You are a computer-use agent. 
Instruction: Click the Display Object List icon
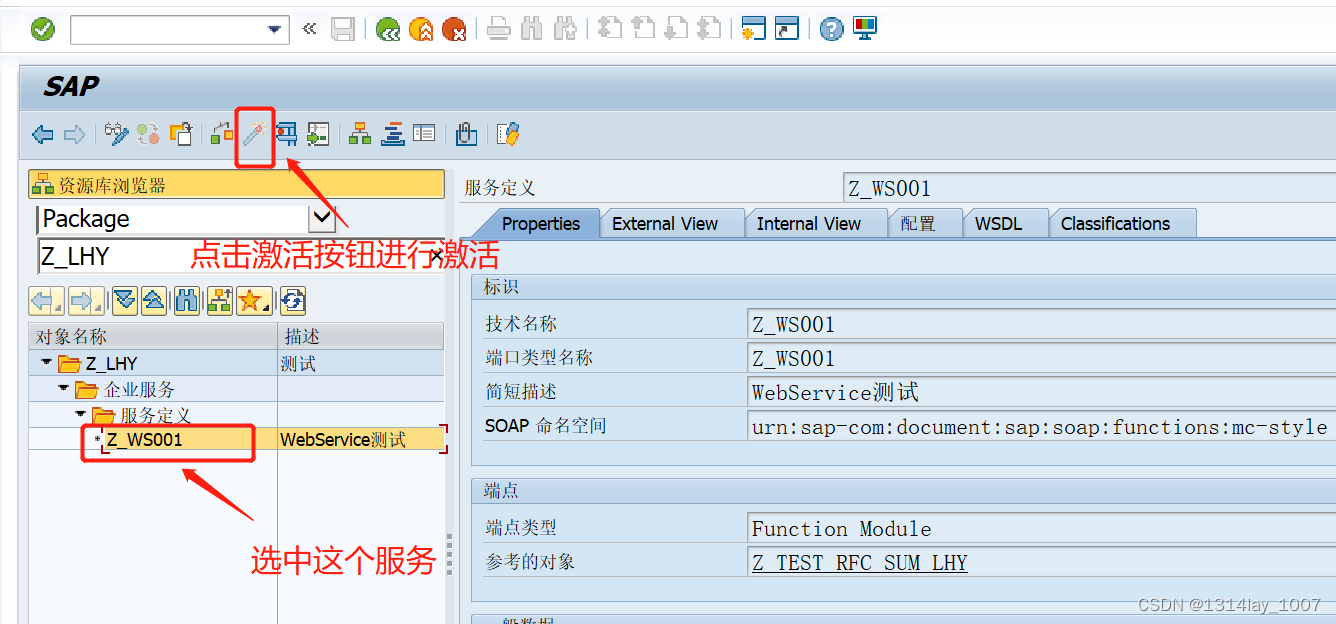coord(318,134)
